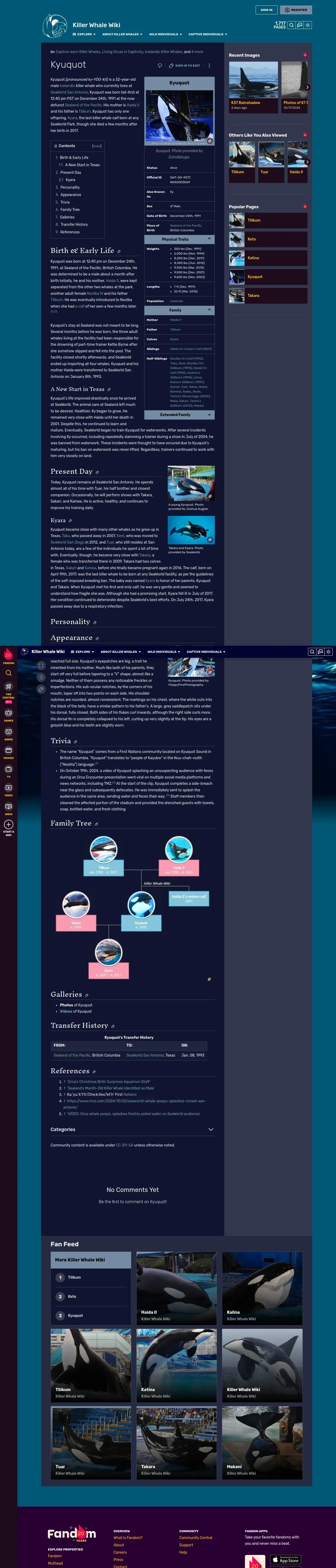This screenshot has height=1568, width=336.
Task: Open TV in the left sidebar
Action: (9, 771)
